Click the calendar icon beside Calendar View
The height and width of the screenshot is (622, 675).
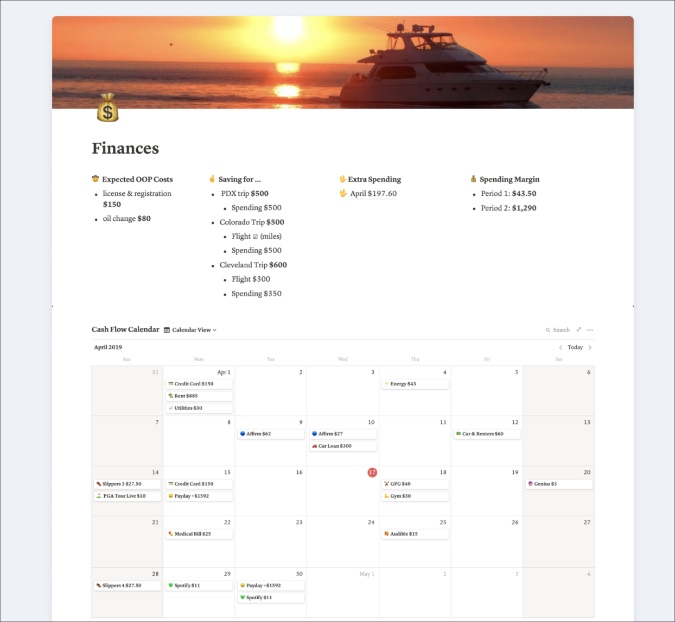coord(167,330)
